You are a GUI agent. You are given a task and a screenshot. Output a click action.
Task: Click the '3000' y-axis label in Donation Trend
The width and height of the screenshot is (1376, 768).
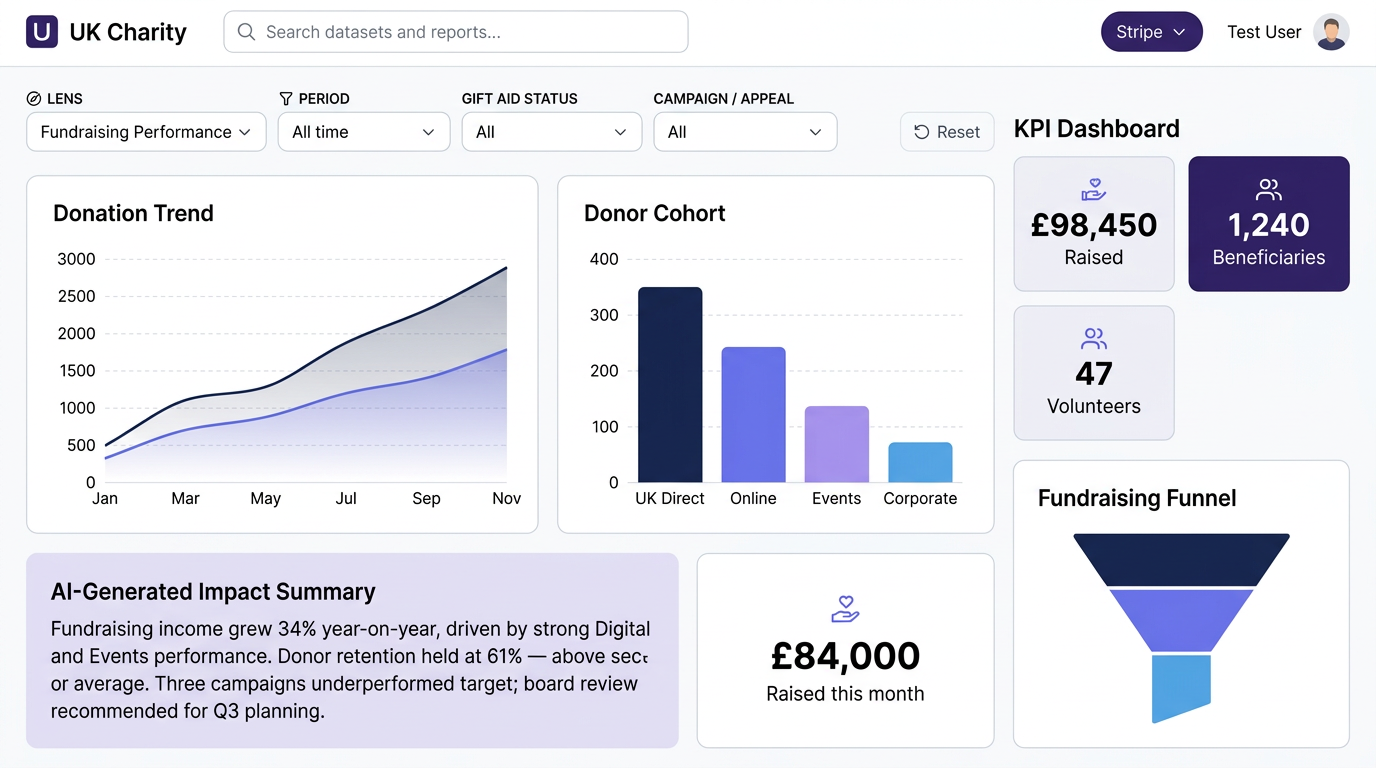pyautogui.click(x=76, y=259)
